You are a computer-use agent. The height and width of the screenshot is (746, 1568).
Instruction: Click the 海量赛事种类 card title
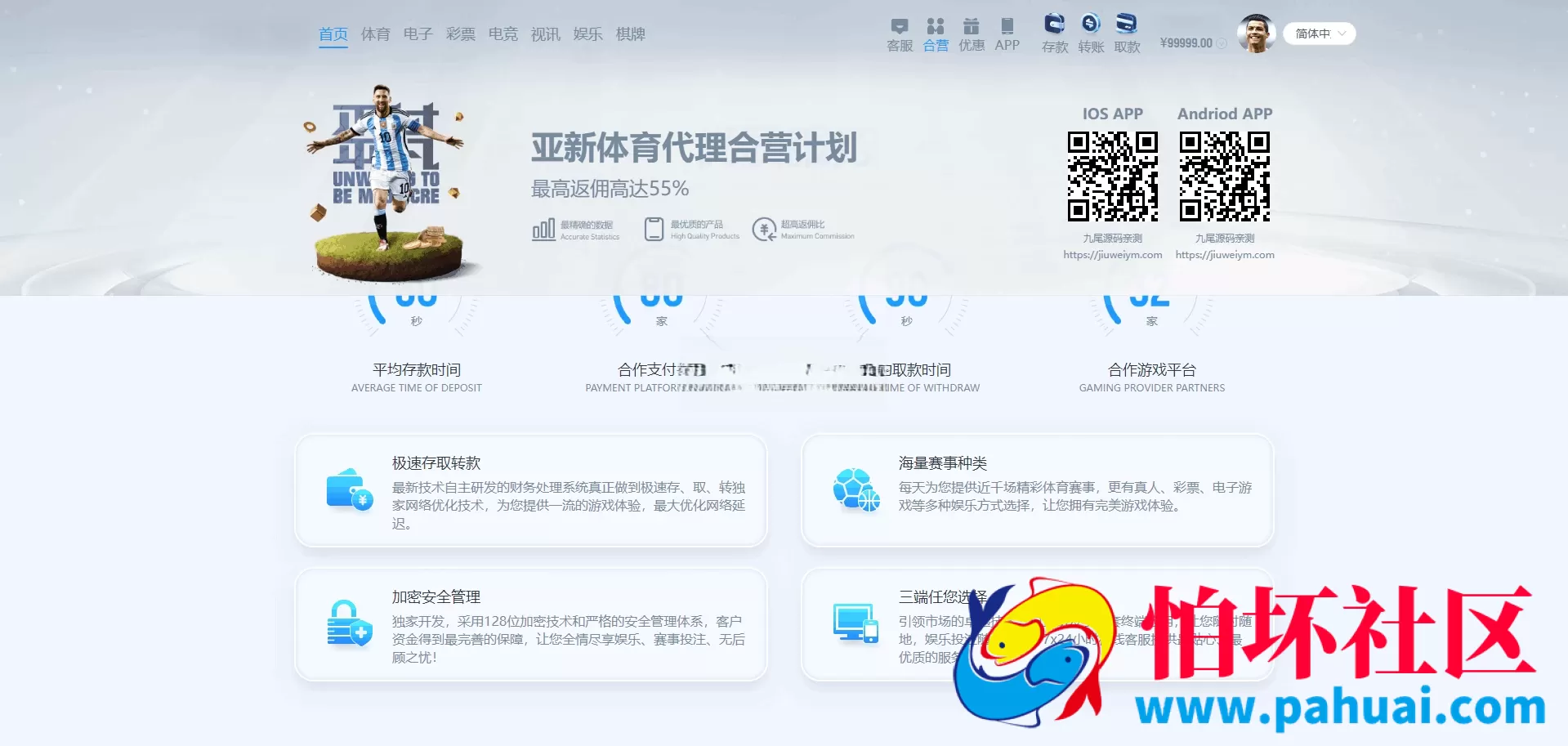click(943, 463)
